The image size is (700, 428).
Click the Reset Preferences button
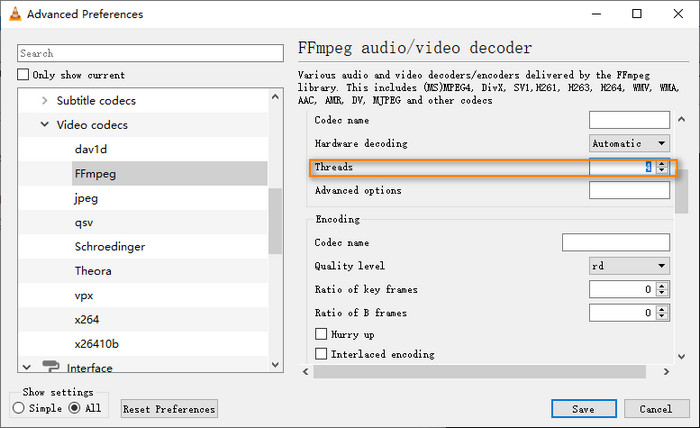click(169, 409)
